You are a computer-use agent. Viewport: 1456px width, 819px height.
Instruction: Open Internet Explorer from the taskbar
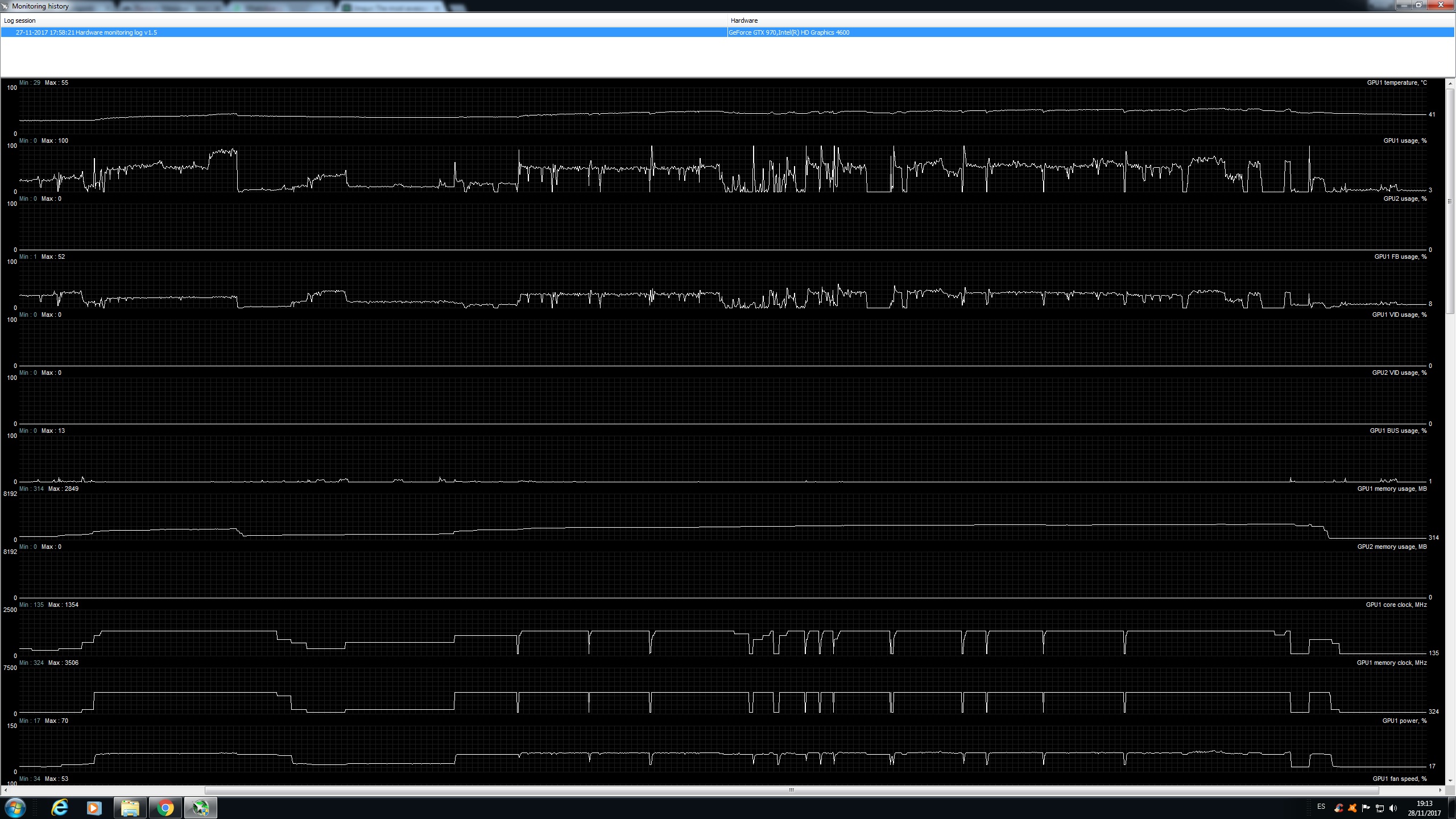point(59,808)
